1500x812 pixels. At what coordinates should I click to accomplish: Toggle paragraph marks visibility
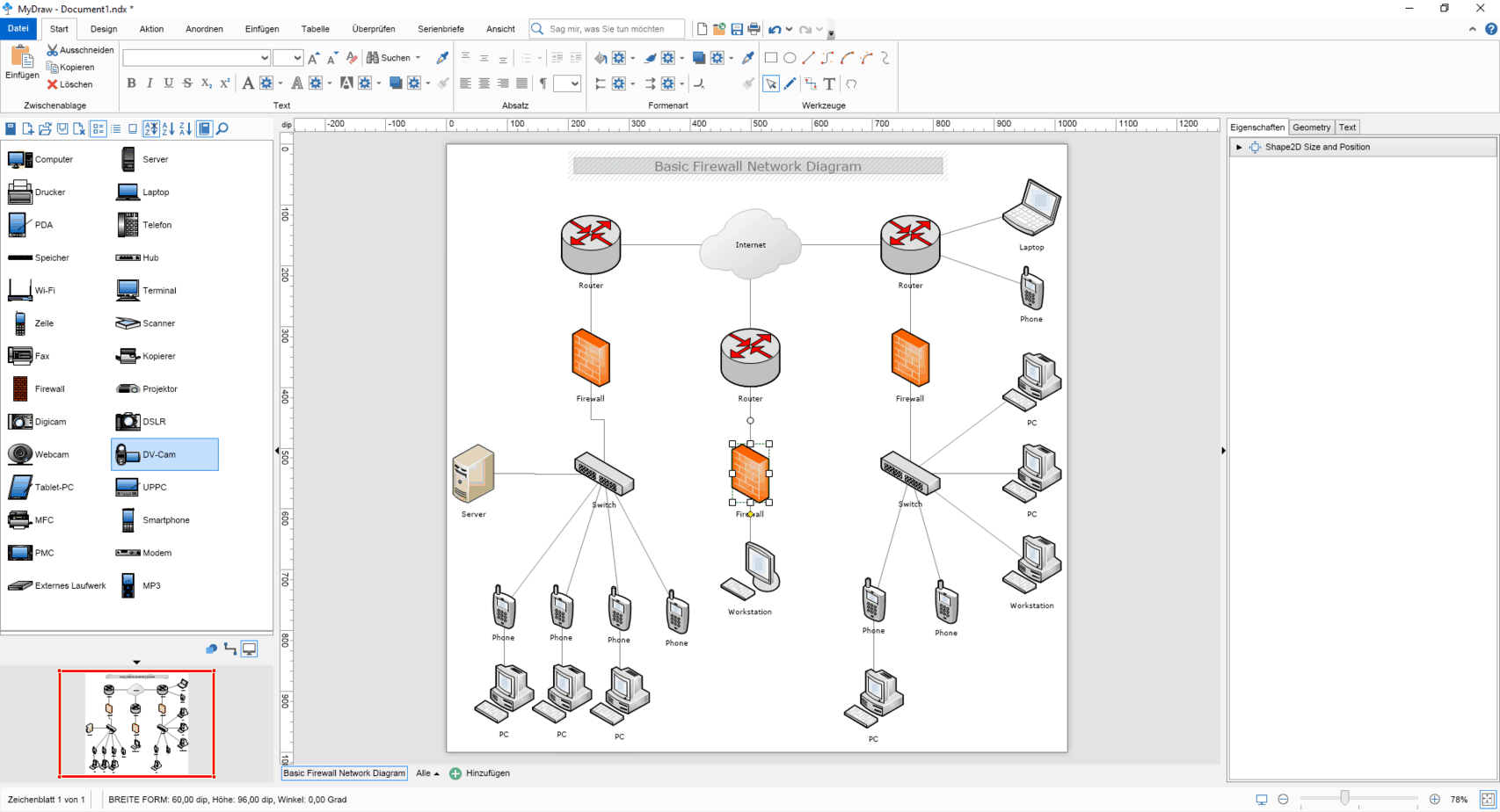pyautogui.click(x=544, y=83)
